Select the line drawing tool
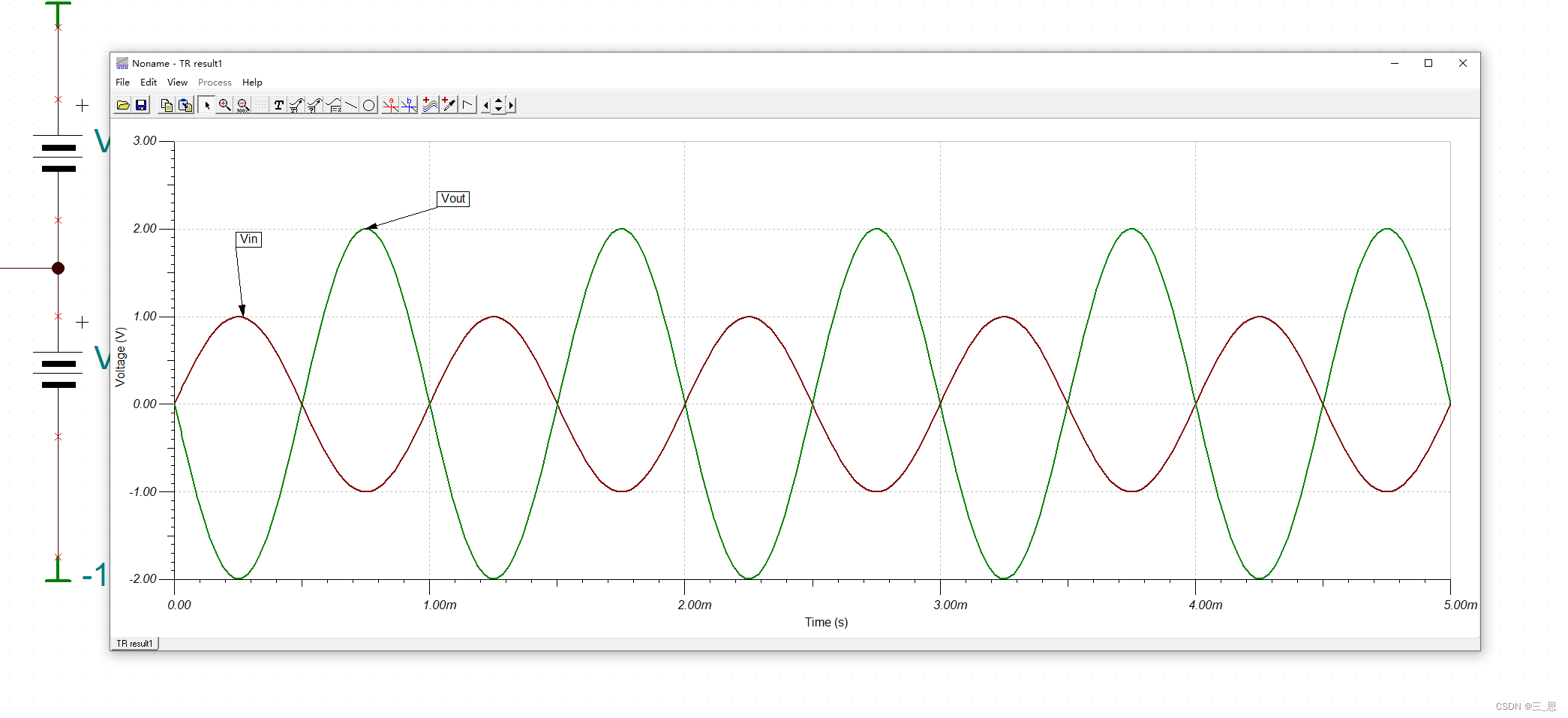This screenshot has width=1568, height=718. 351,105
